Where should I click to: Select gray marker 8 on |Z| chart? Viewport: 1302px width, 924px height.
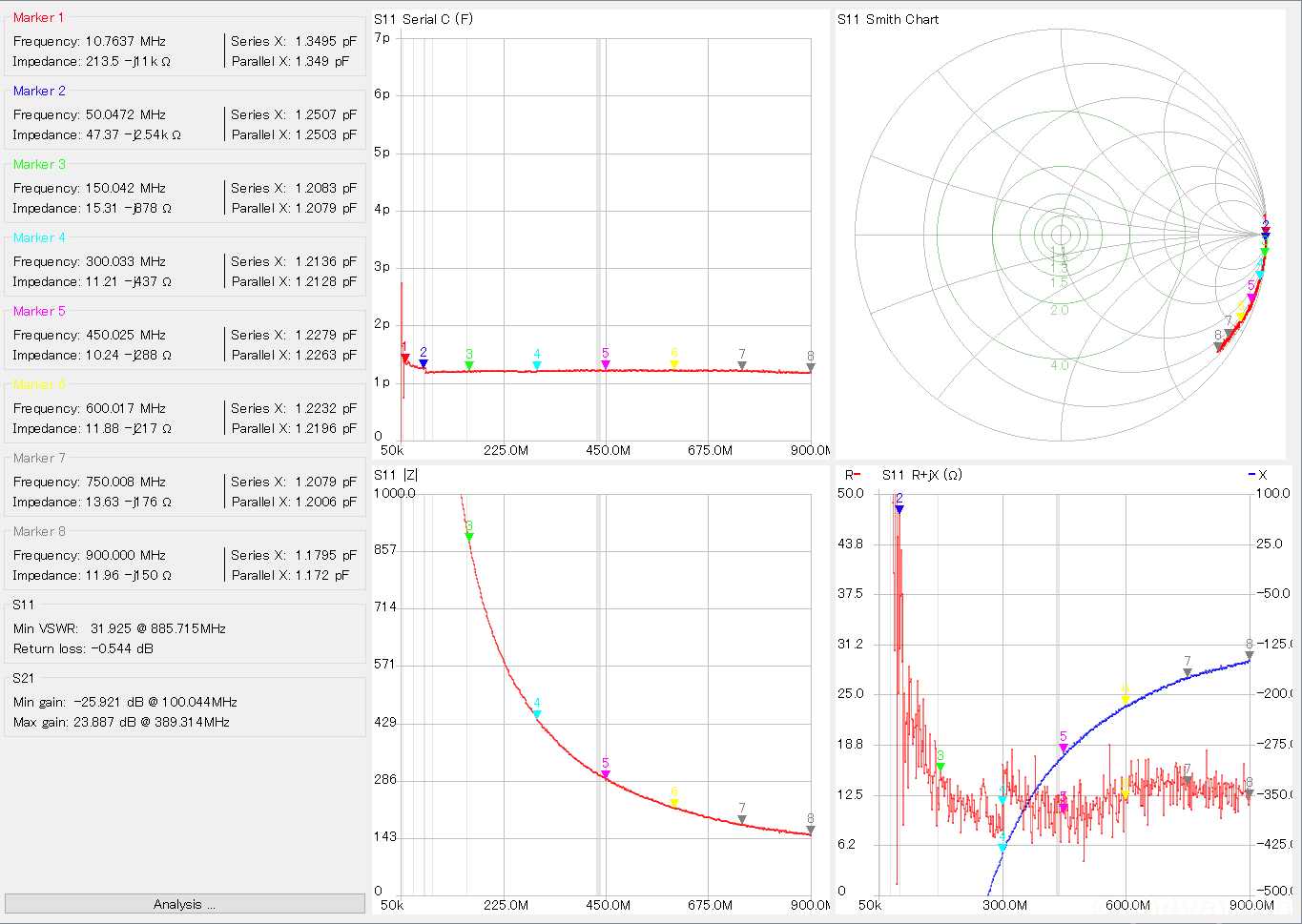click(x=811, y=830)
